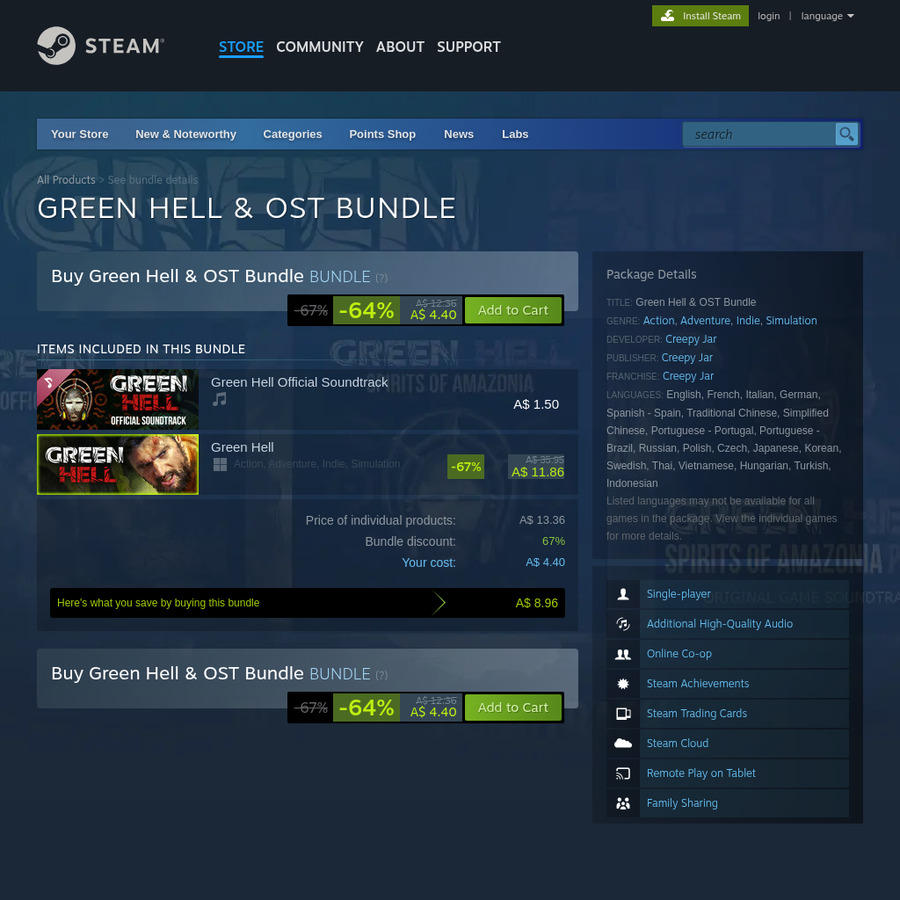This screenshot has height=900, width=900.
Task: Expand the New & Noteworthy menu
Action: coord(185,134)
